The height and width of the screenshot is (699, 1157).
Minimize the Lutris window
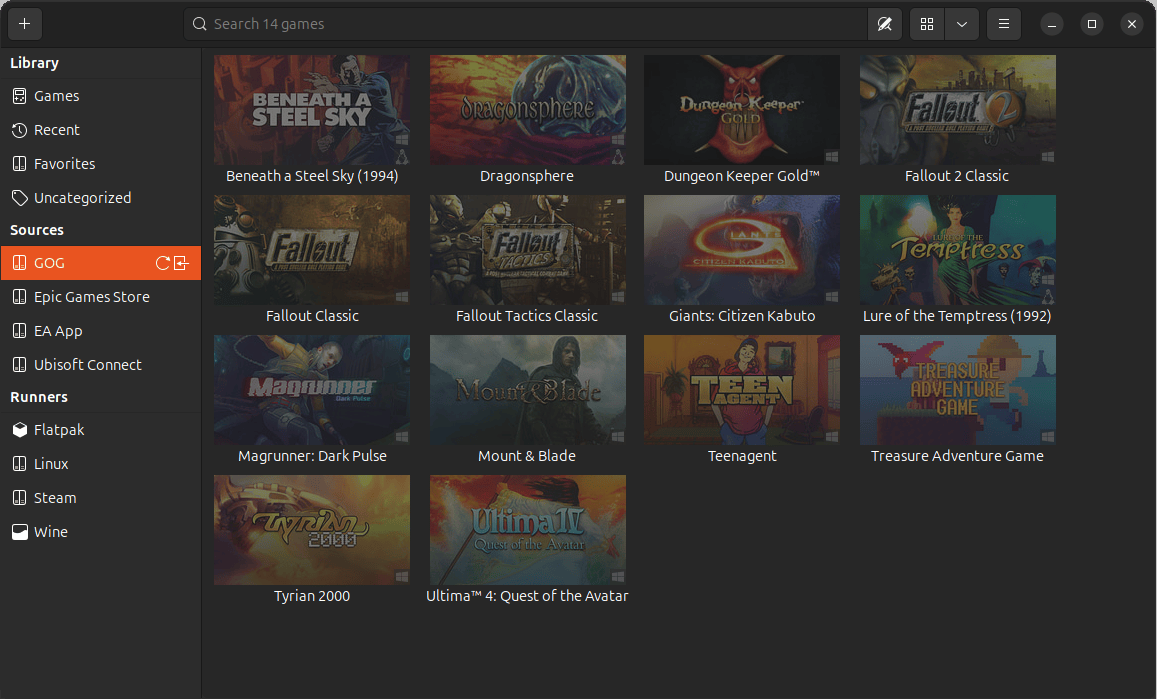click(1051, 24)
